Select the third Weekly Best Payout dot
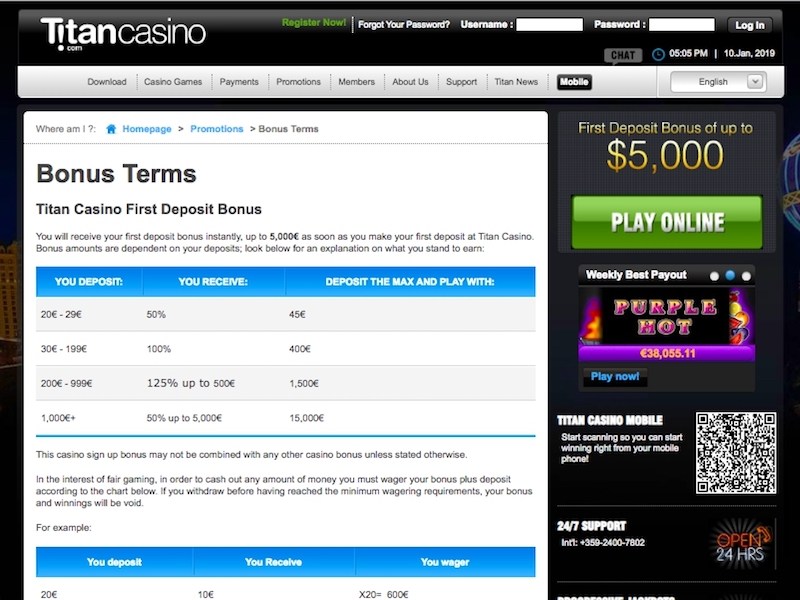 746,275
